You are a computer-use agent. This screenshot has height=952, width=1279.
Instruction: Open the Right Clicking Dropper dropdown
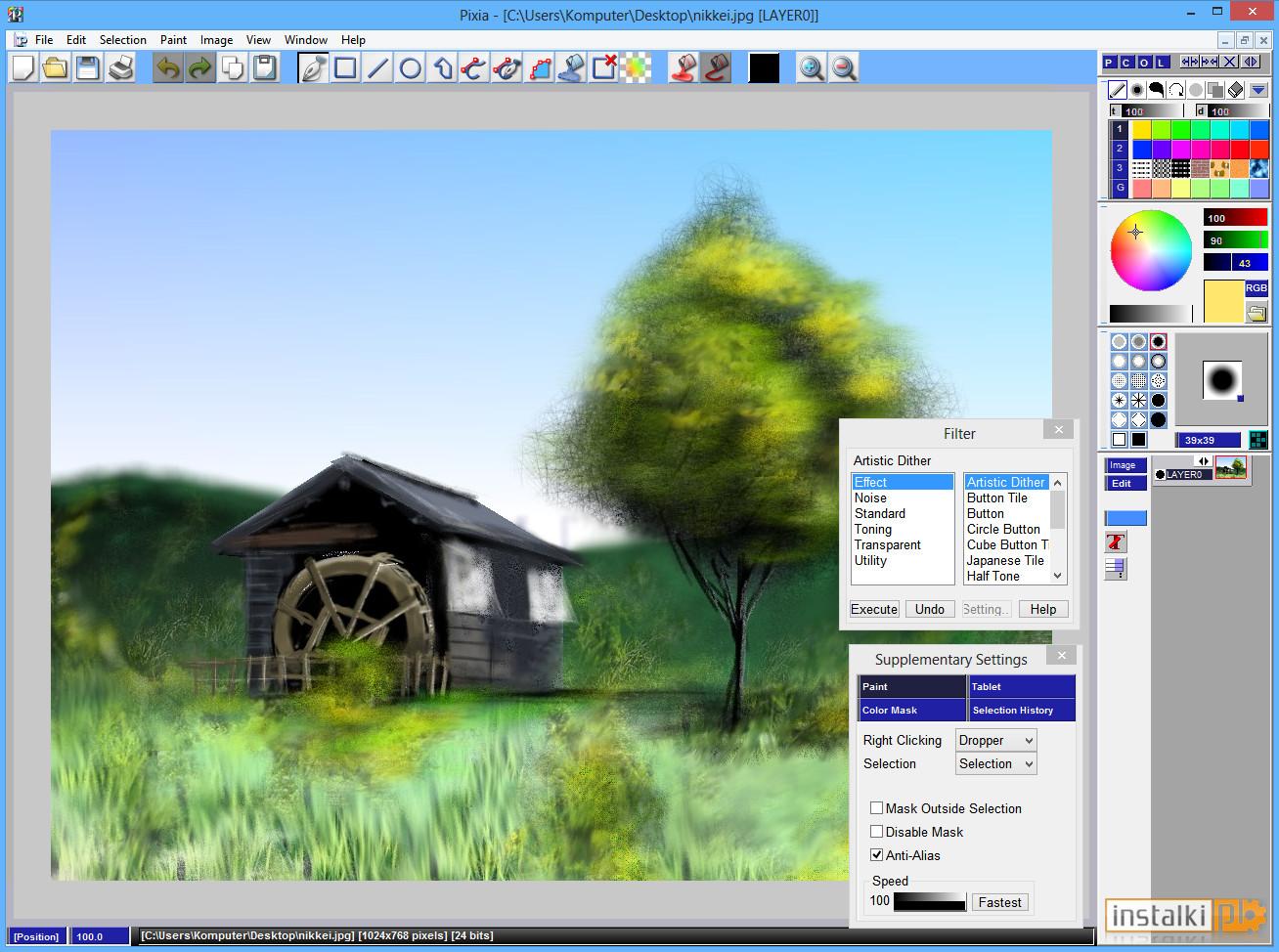995,741
